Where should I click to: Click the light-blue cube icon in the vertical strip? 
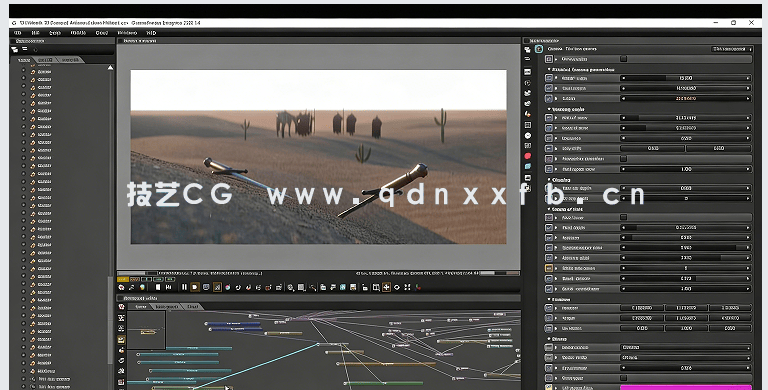[528, 167]
